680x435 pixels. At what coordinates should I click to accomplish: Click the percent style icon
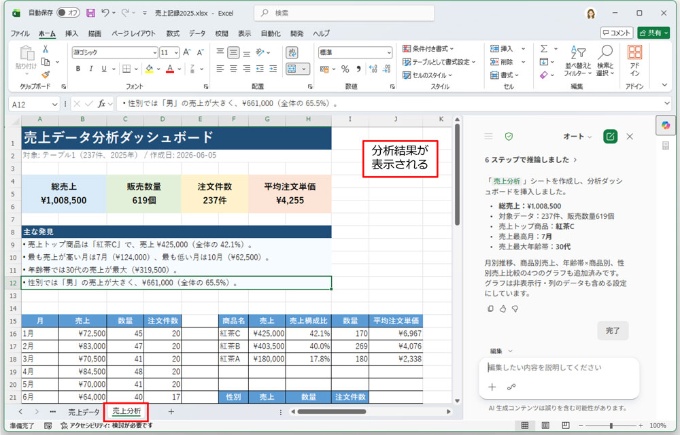point(345,69)
